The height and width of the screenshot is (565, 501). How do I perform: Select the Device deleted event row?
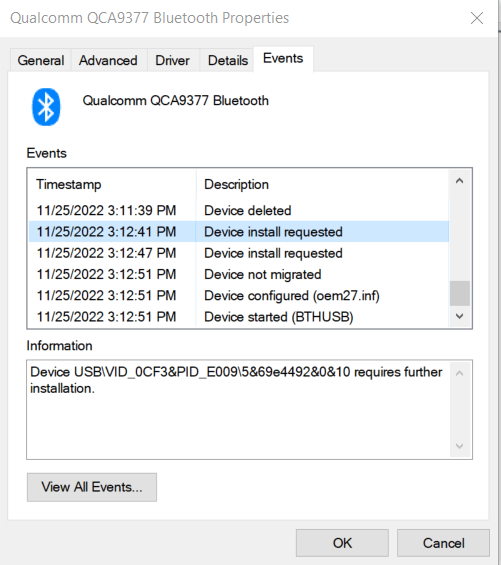click(x=239, y=210)
